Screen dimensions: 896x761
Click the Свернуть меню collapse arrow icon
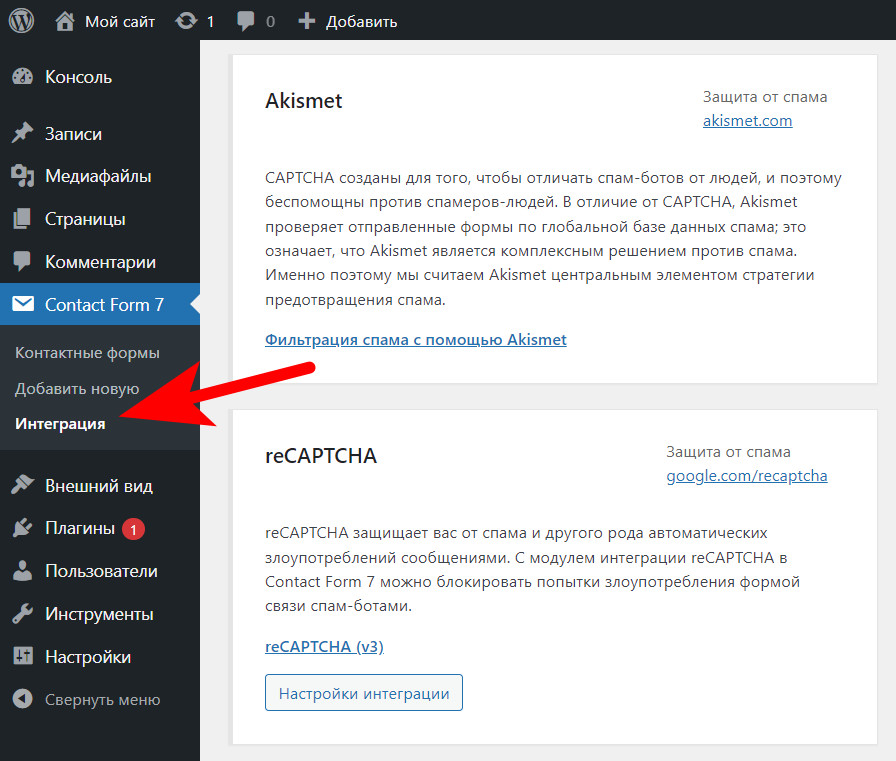click(23, 699)
